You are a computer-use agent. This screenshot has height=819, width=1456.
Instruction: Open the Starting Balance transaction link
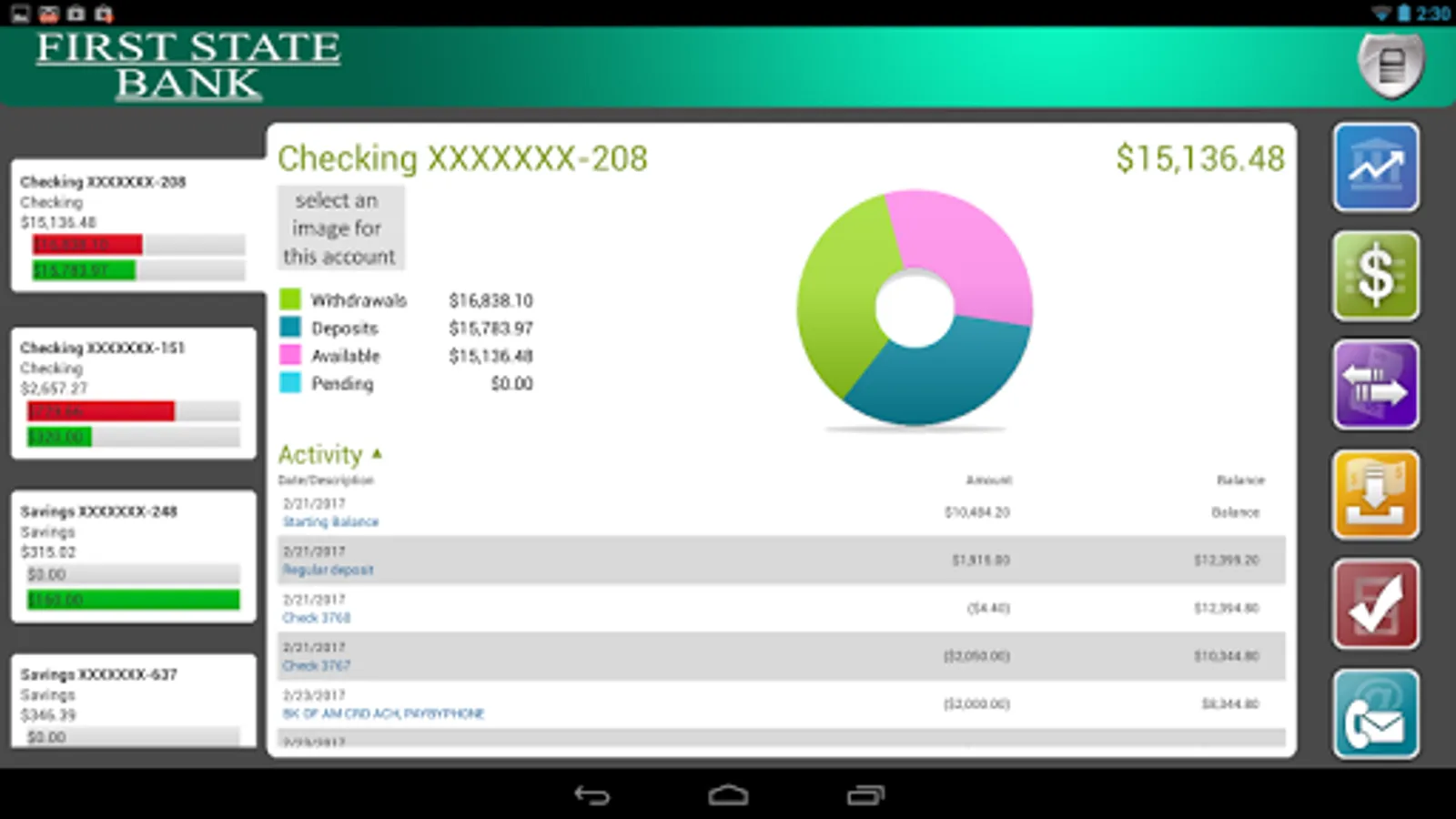coord(330,521)
